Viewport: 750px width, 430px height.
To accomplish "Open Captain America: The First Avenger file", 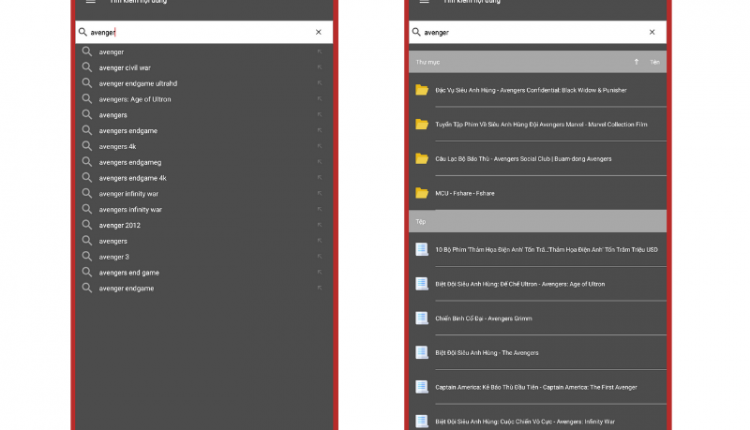I will coord(538,387).
